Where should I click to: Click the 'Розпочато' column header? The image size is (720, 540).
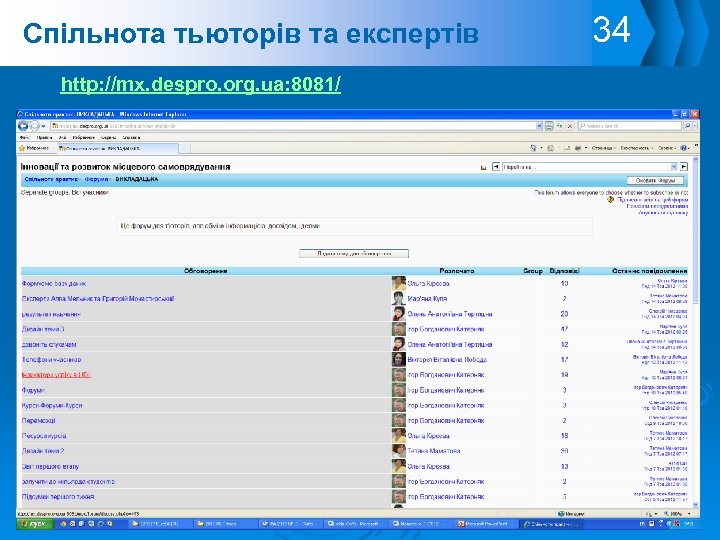456,271
